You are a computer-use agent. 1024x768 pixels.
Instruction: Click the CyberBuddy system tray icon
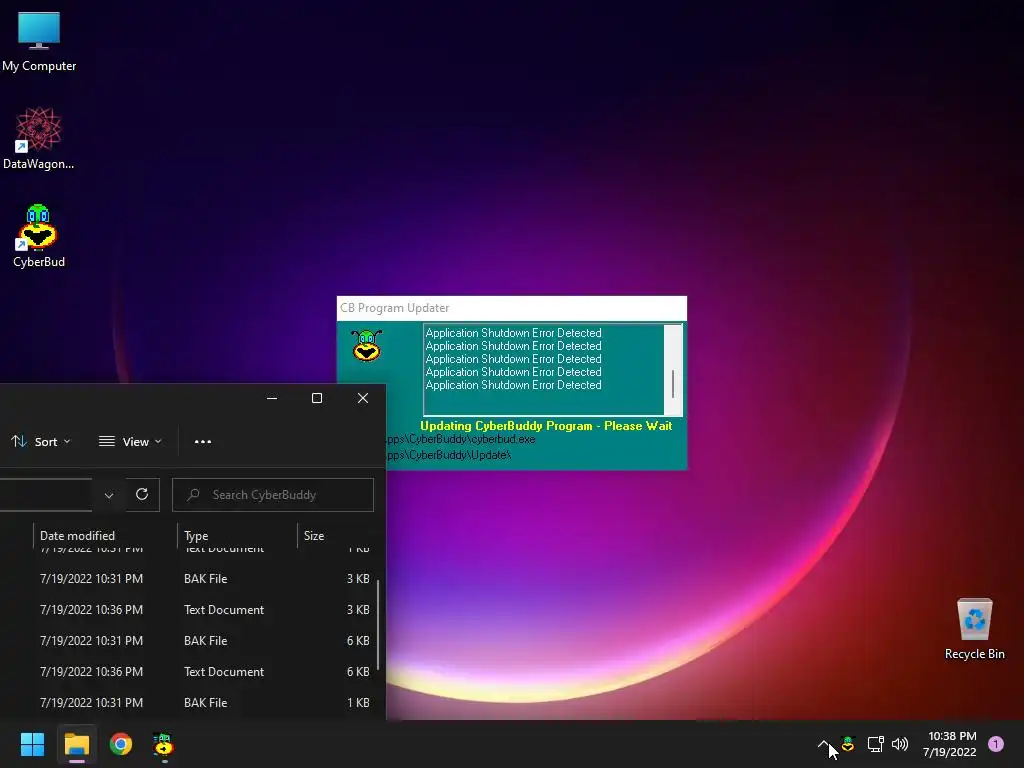848,744
